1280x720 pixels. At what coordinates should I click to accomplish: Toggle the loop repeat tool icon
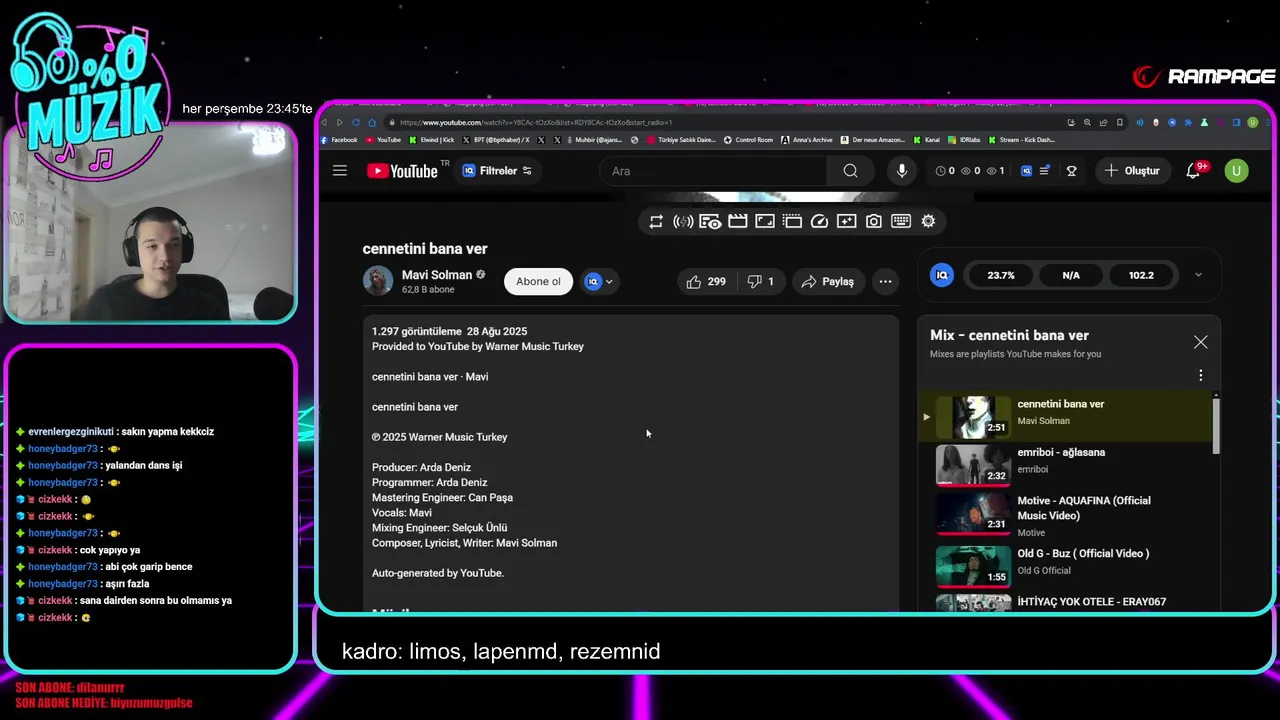pyautogui.click(x=656, y=222)
